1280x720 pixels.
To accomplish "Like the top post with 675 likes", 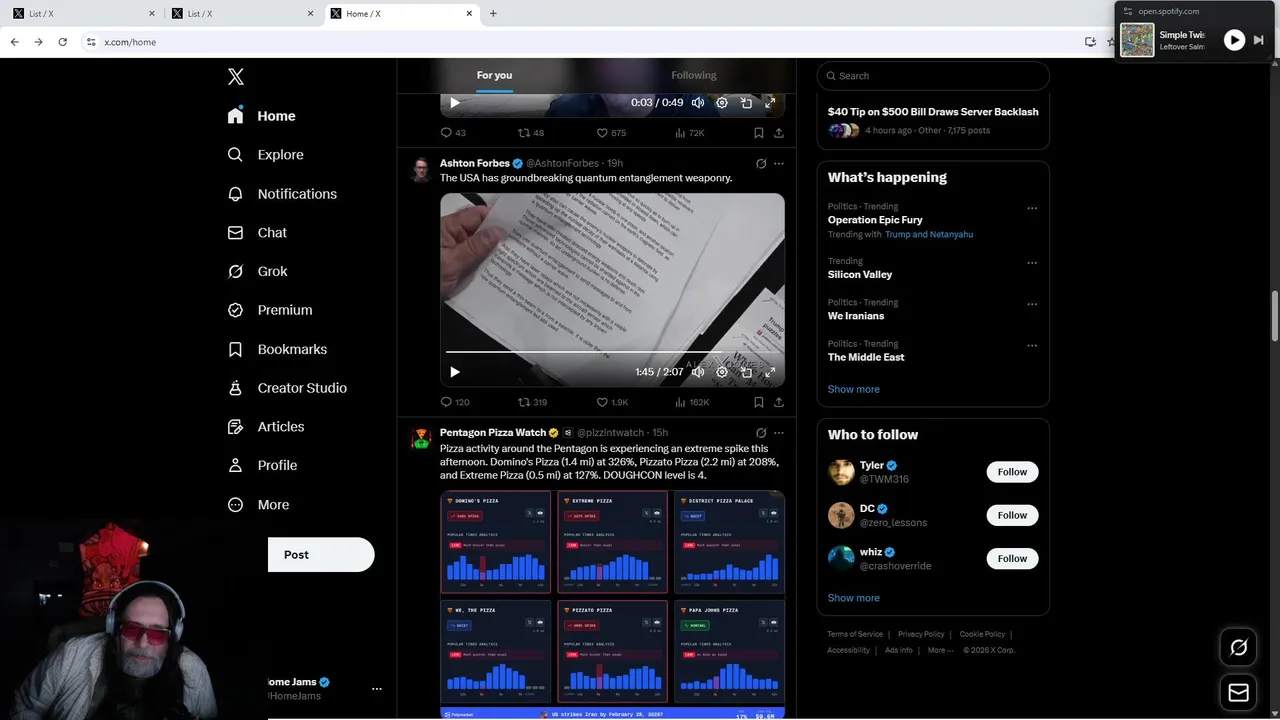I will tap(611, 133).
